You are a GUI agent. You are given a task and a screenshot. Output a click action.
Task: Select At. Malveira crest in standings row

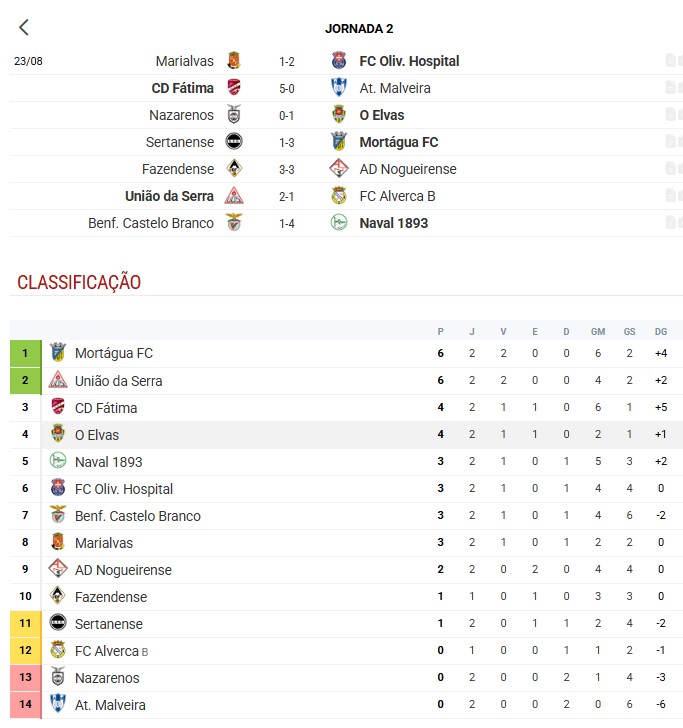tap(58, 704)
